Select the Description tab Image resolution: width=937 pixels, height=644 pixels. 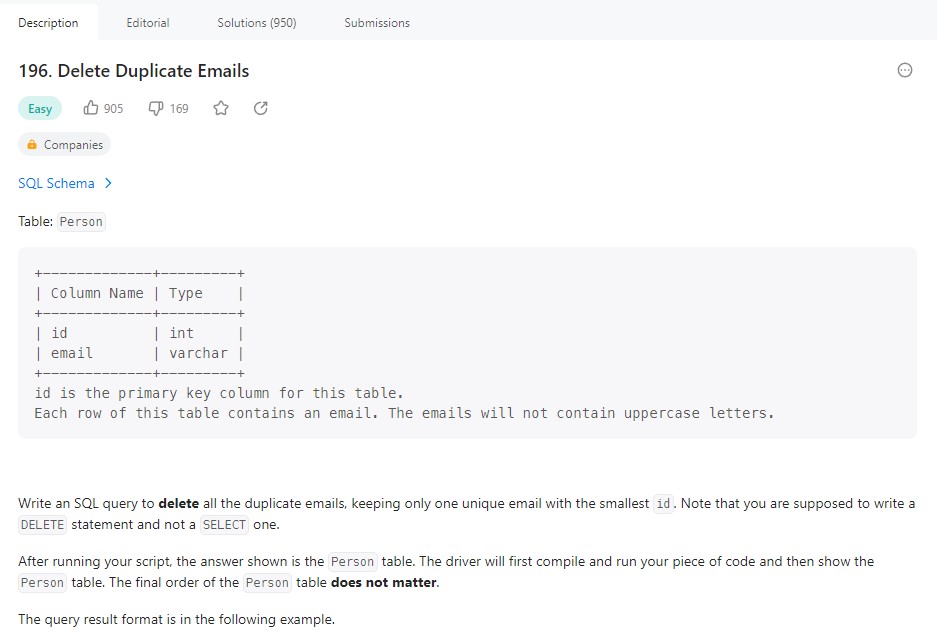point(48,22)
